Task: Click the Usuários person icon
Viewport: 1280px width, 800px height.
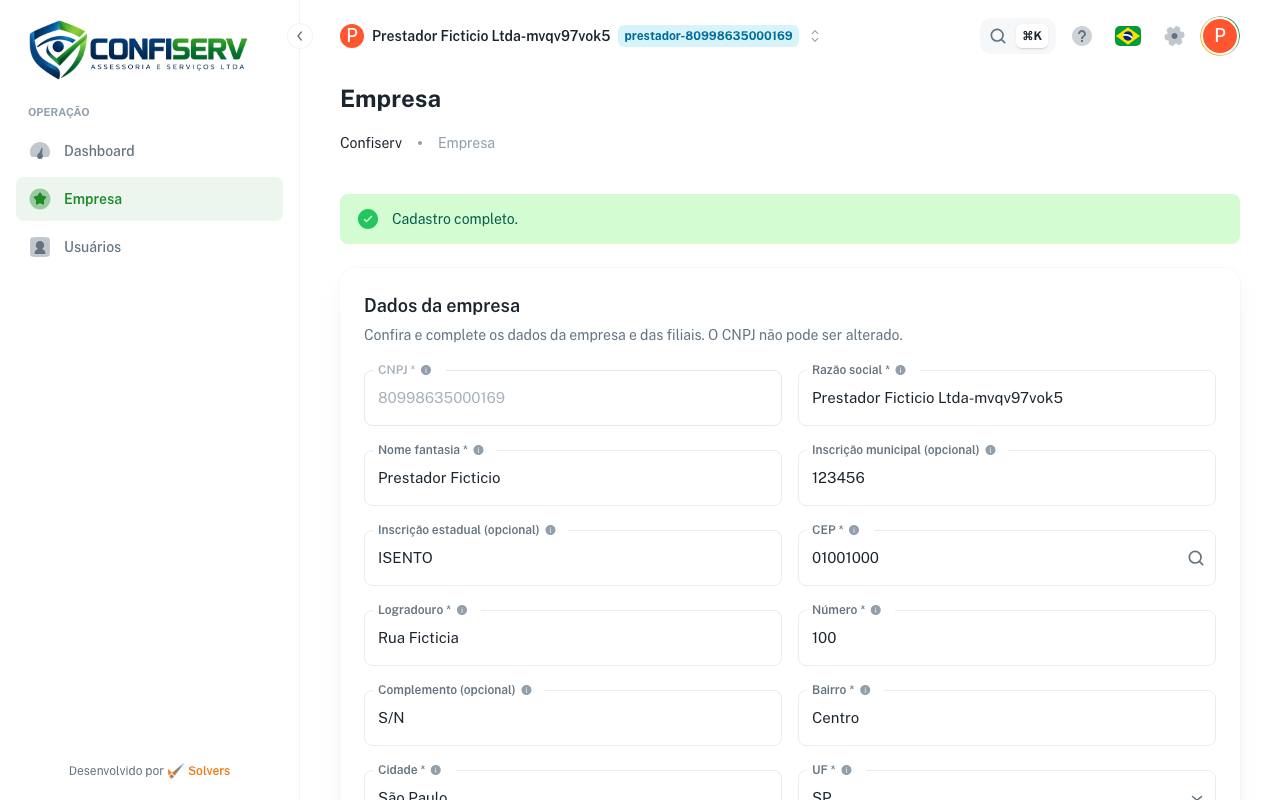Action: 40,247
